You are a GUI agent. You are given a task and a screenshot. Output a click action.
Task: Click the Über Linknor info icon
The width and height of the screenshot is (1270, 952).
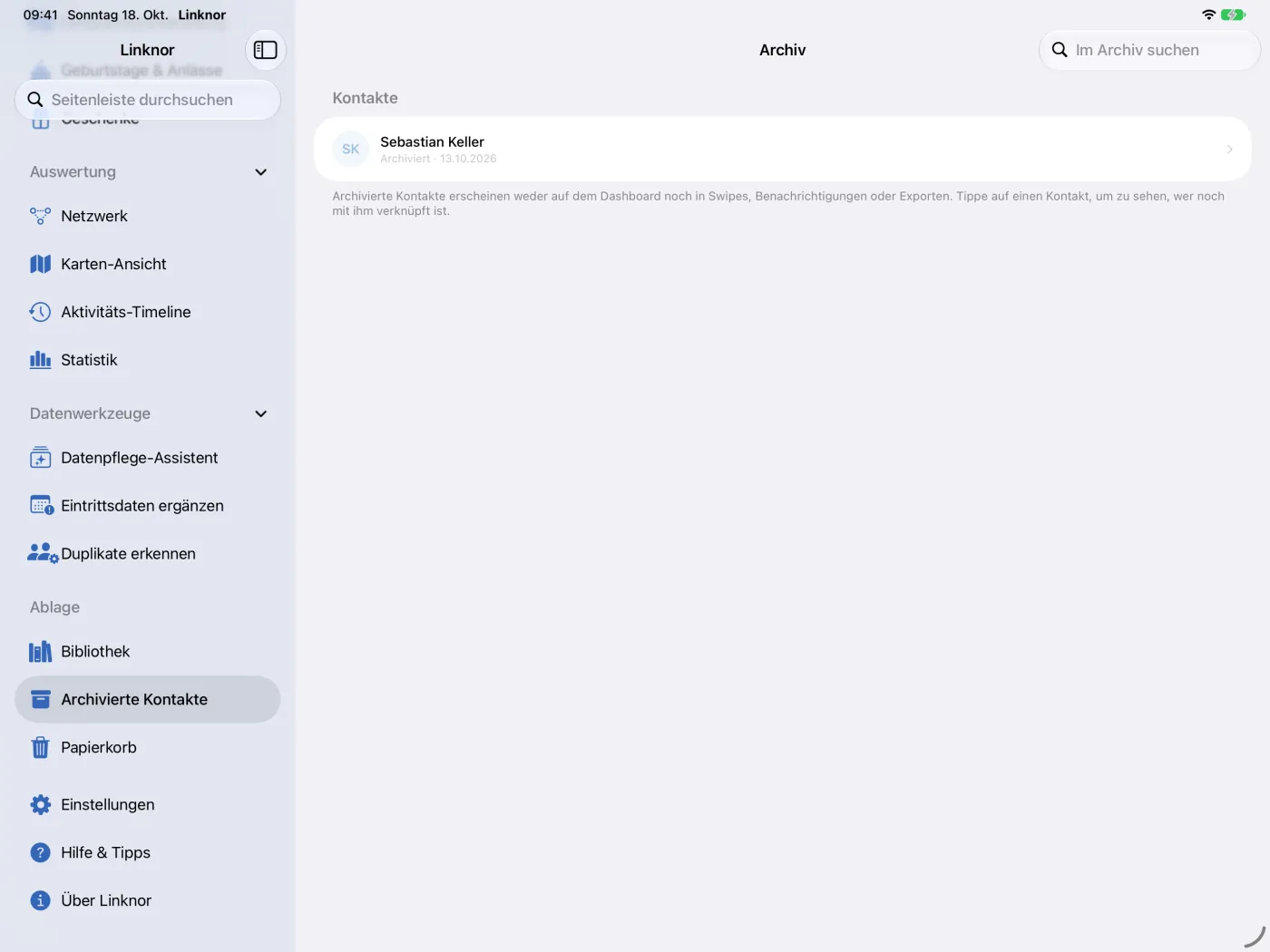(x=41, y=900)
